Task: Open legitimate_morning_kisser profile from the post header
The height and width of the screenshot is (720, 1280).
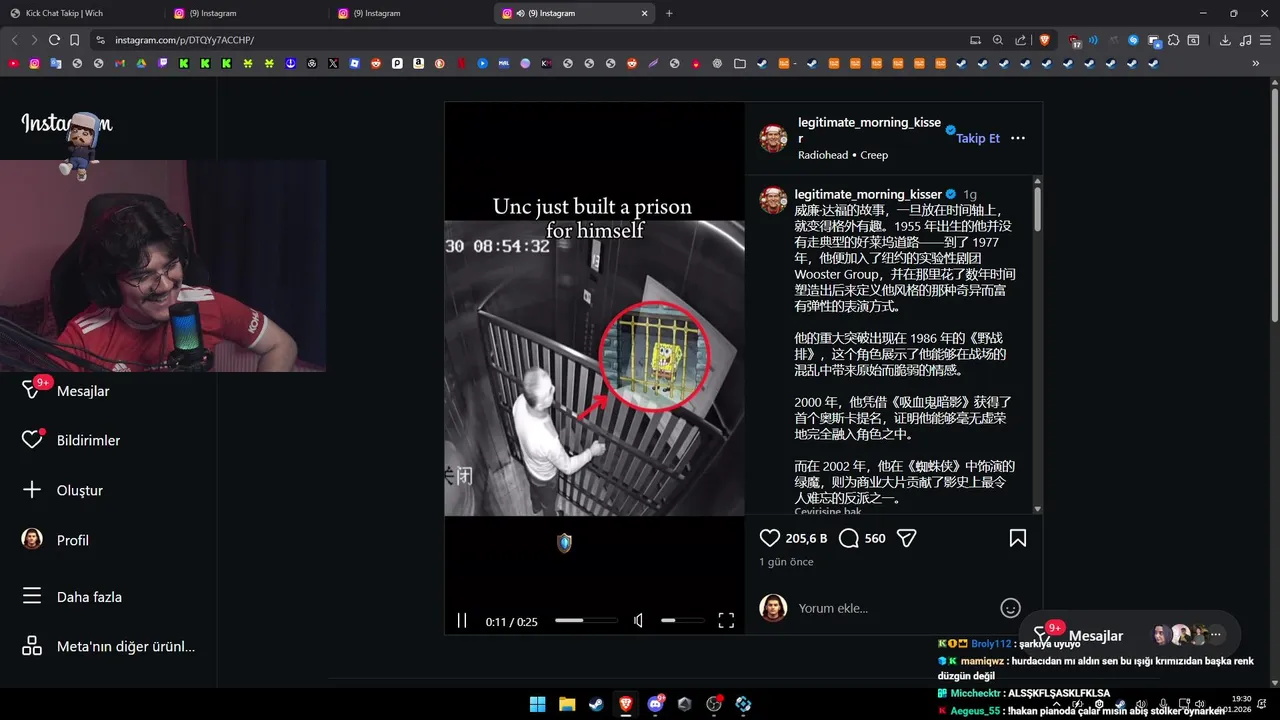Action: click(x=869, y=130)
